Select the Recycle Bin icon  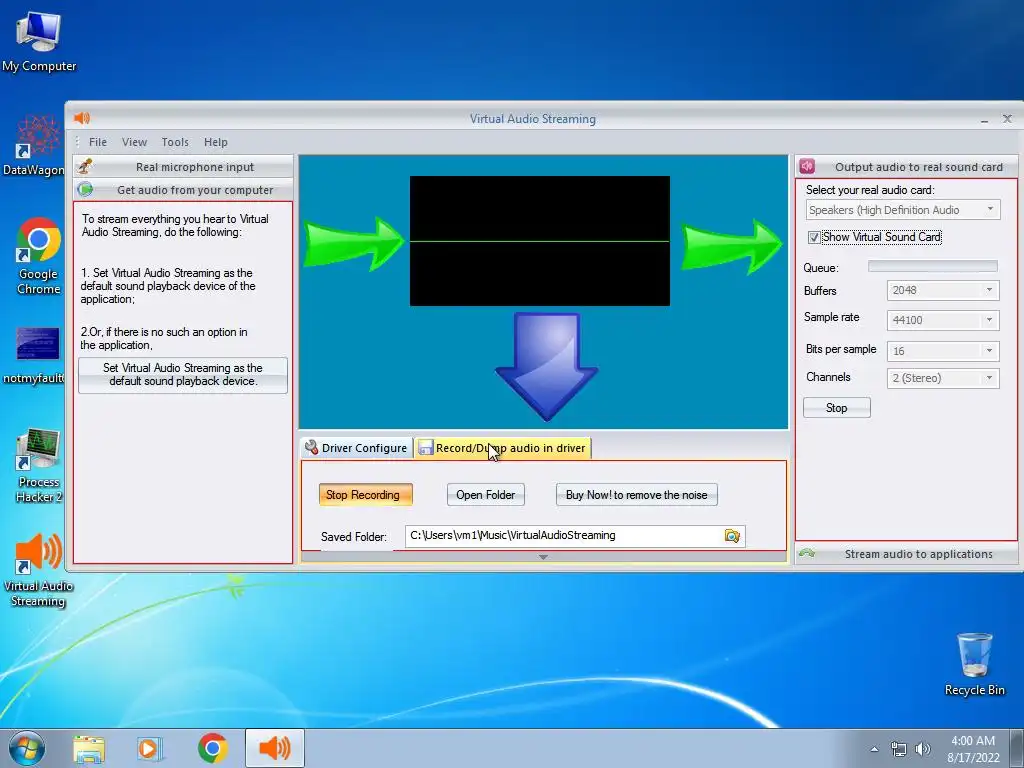(x=975, y=664)
